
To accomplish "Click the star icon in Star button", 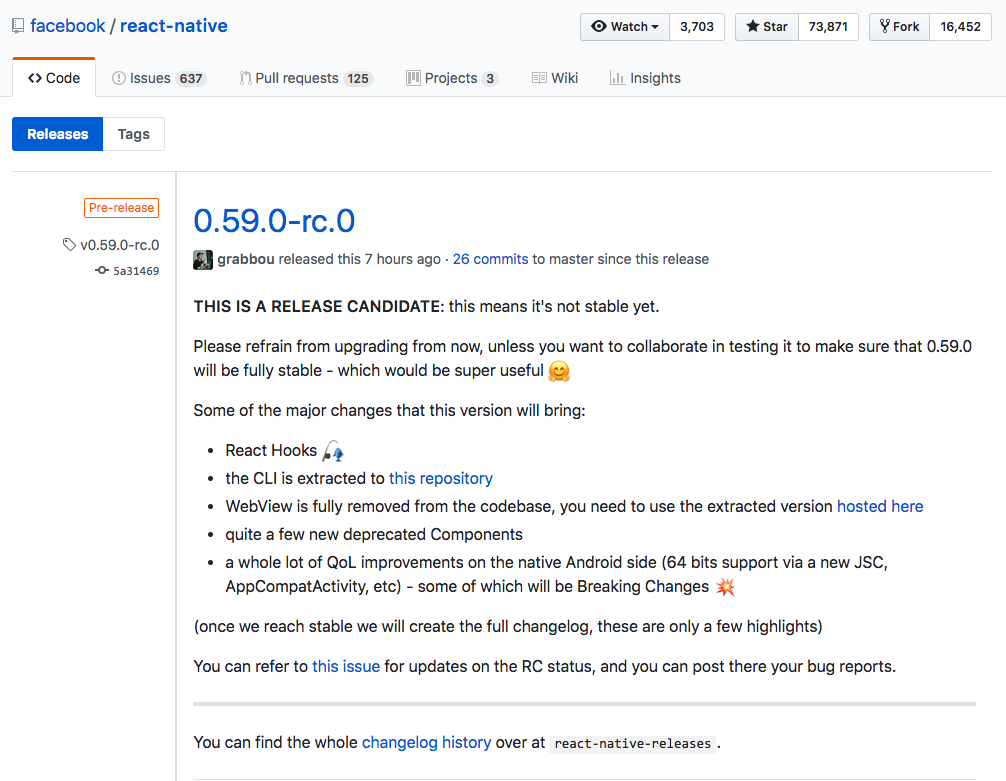I will coord(753,26).
